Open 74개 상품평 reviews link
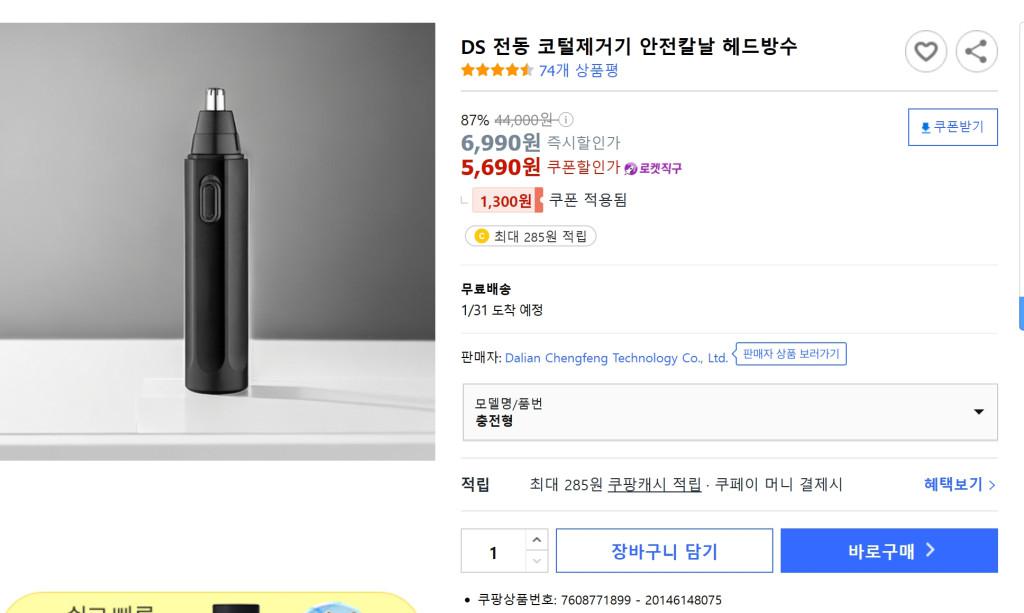Screen dimensions: 1024x613 pyautogui.click(x=578, y=71)
